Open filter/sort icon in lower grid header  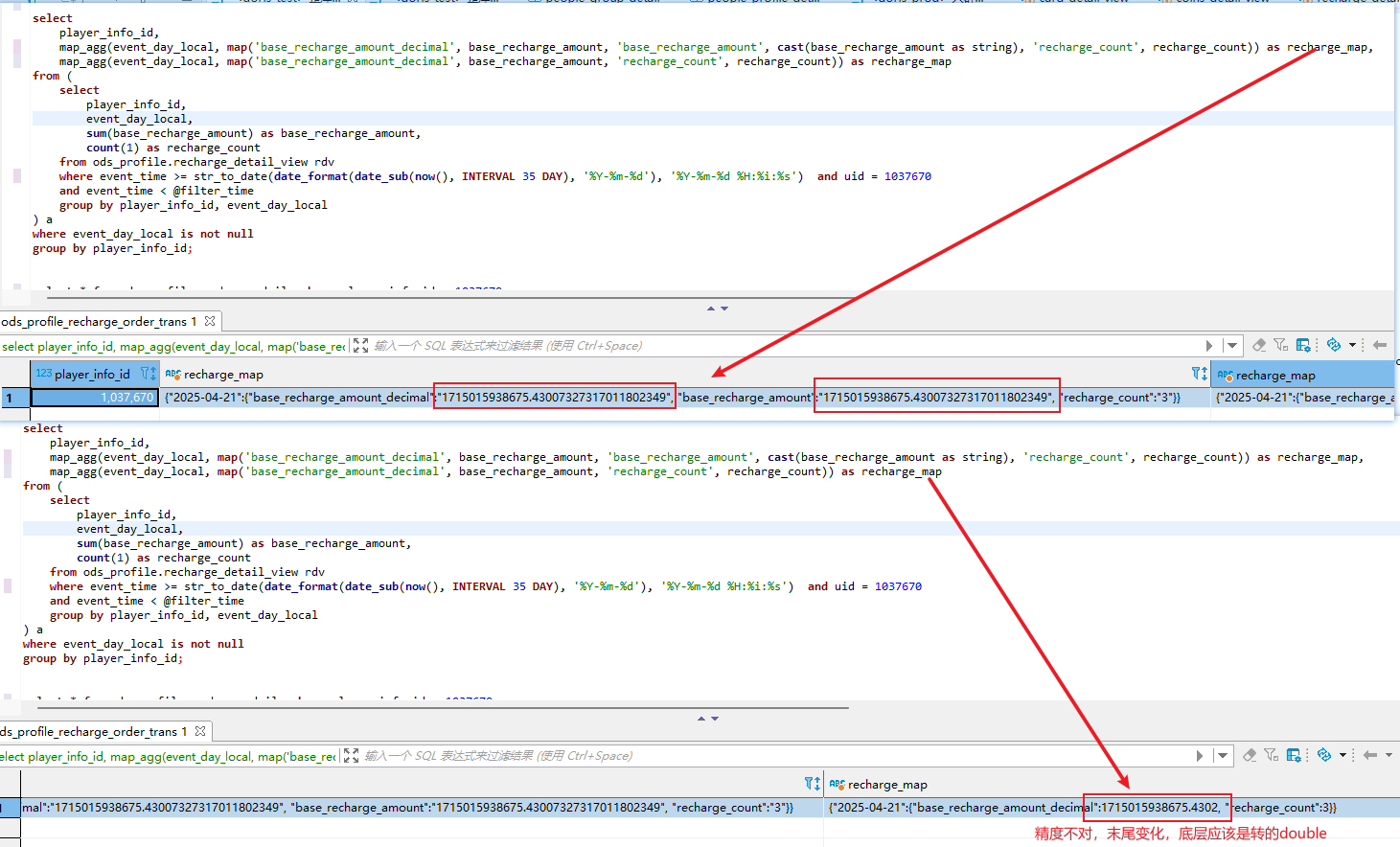click(812, 784)
